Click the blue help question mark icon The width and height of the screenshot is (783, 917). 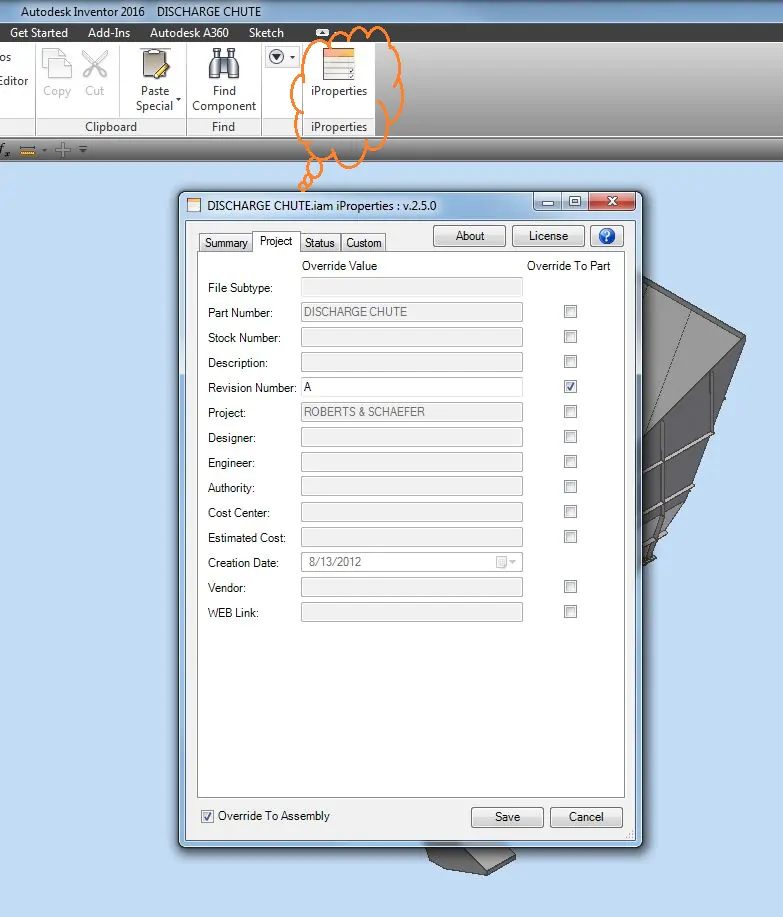(x=606, y=236)
